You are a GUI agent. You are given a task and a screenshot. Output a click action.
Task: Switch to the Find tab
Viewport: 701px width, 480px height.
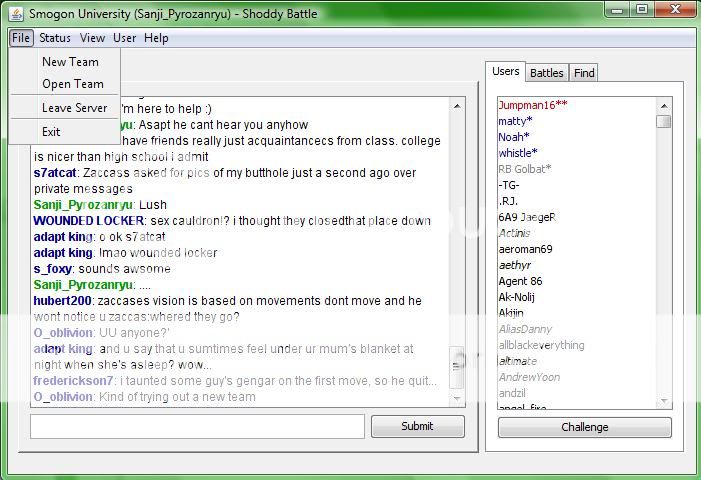[584, 73]
